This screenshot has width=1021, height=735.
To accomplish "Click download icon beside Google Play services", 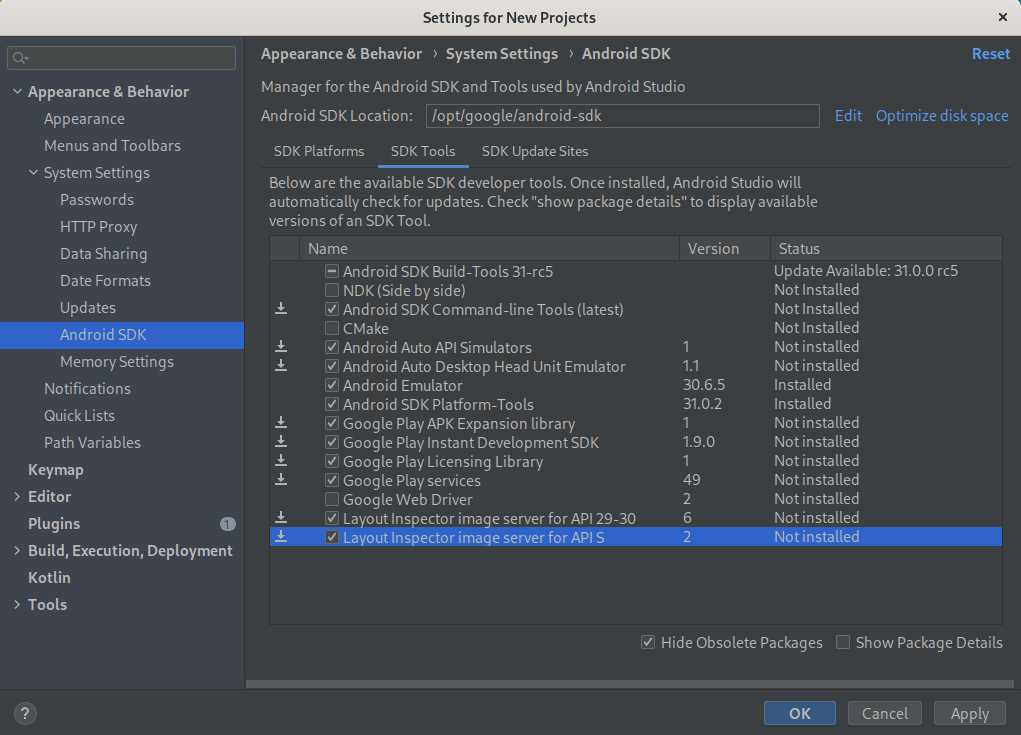I will (281, 479).
